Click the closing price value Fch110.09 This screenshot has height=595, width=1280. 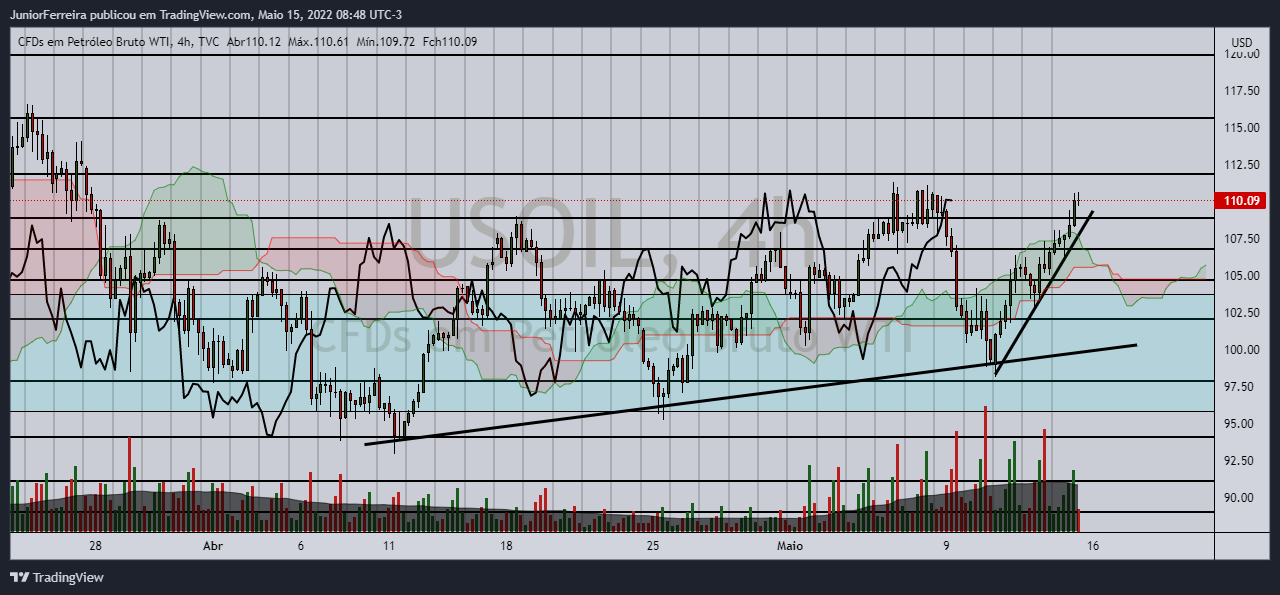coord(450,41)
